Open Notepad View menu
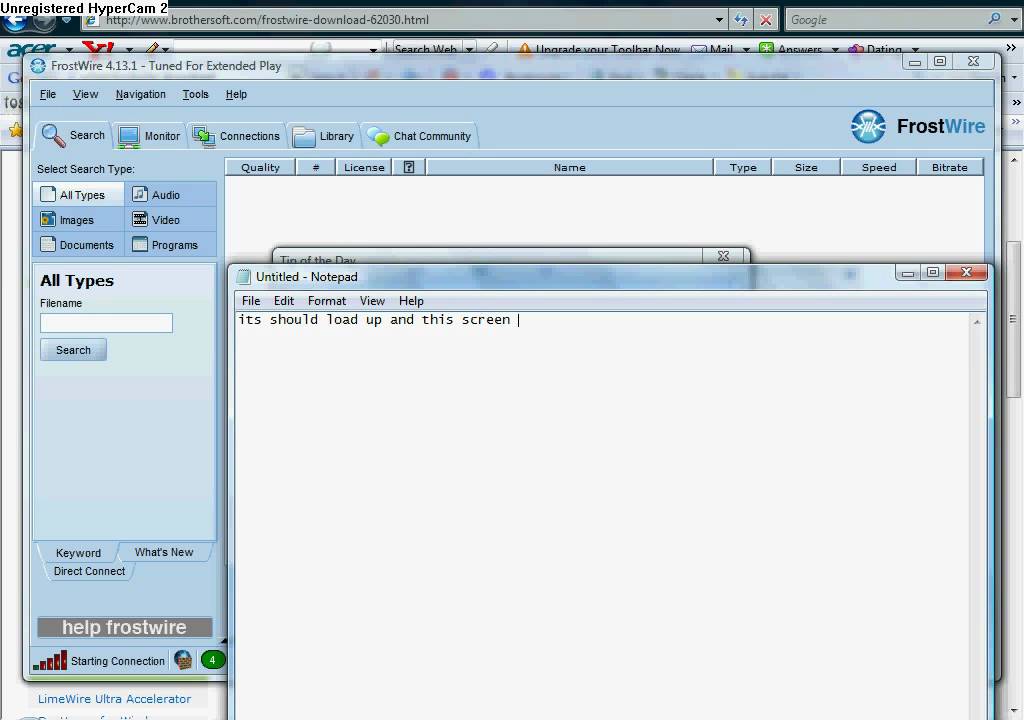Viewport: 1024px width, 720px height. pos(372,301)
